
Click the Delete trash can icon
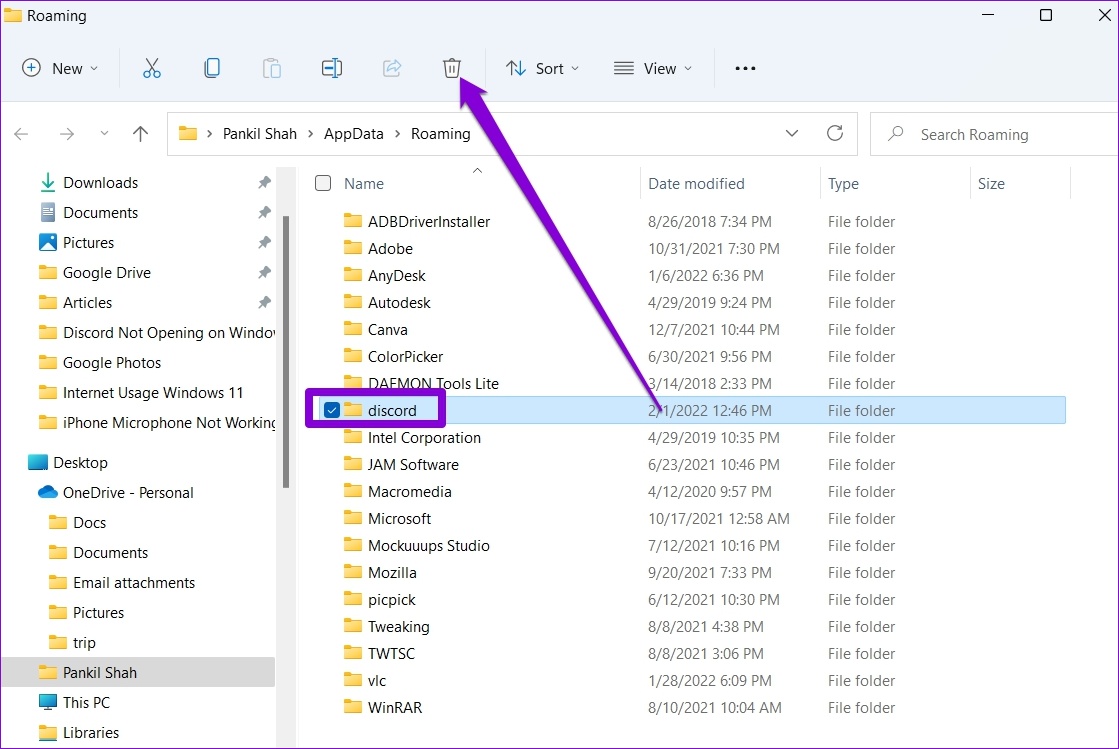click(452, 68)
